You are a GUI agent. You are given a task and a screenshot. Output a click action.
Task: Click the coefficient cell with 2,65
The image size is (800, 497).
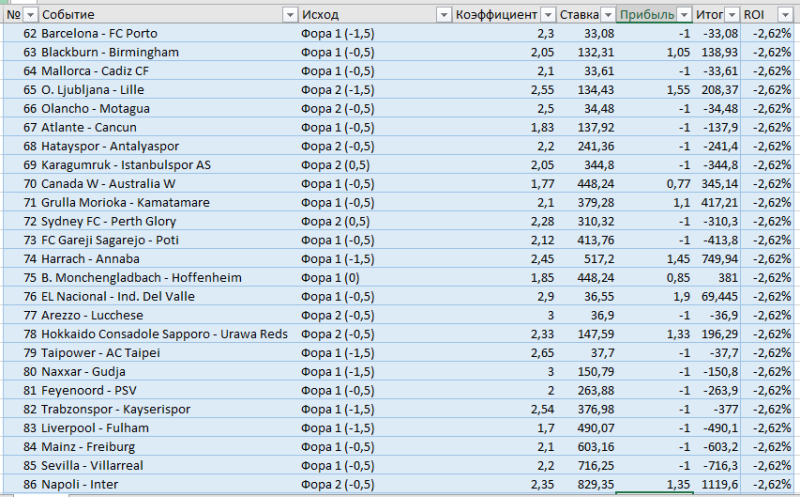tap(527, 353)
